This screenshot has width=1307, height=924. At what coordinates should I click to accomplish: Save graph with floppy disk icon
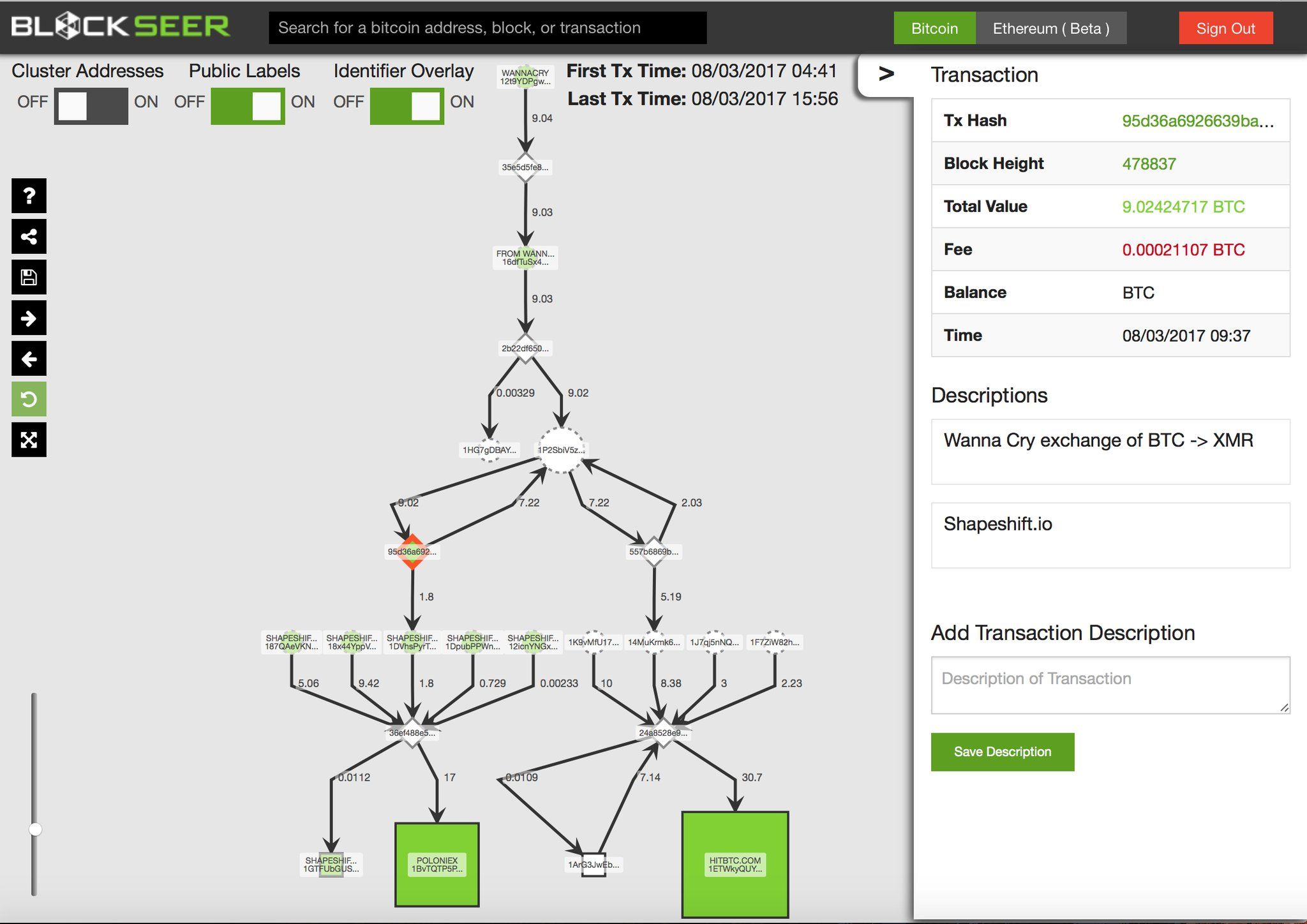(29, 277)
